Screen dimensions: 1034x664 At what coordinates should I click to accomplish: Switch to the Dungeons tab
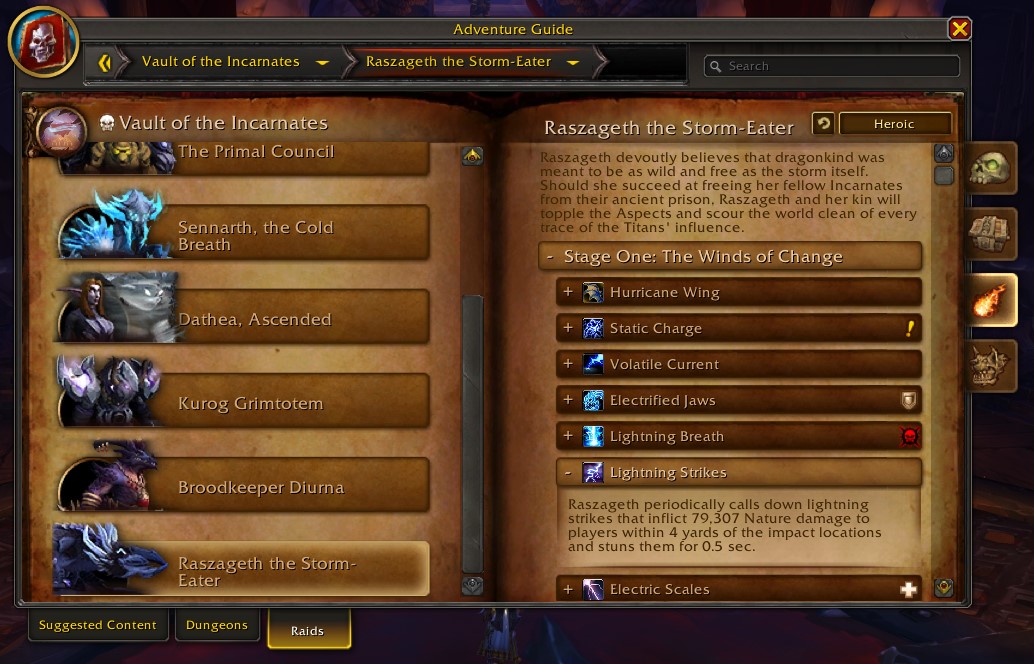pos(217,624)
